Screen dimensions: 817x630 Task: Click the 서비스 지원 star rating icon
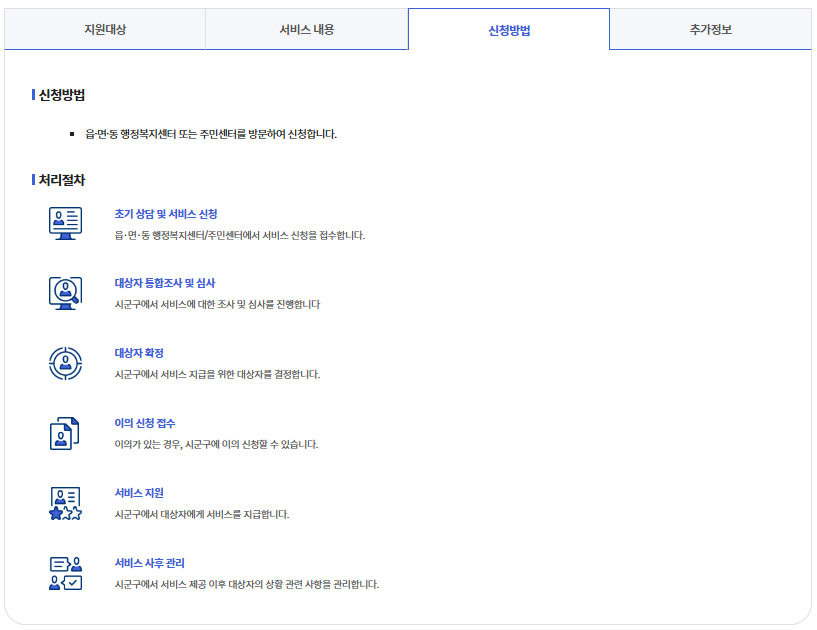(x=65, y=503)
